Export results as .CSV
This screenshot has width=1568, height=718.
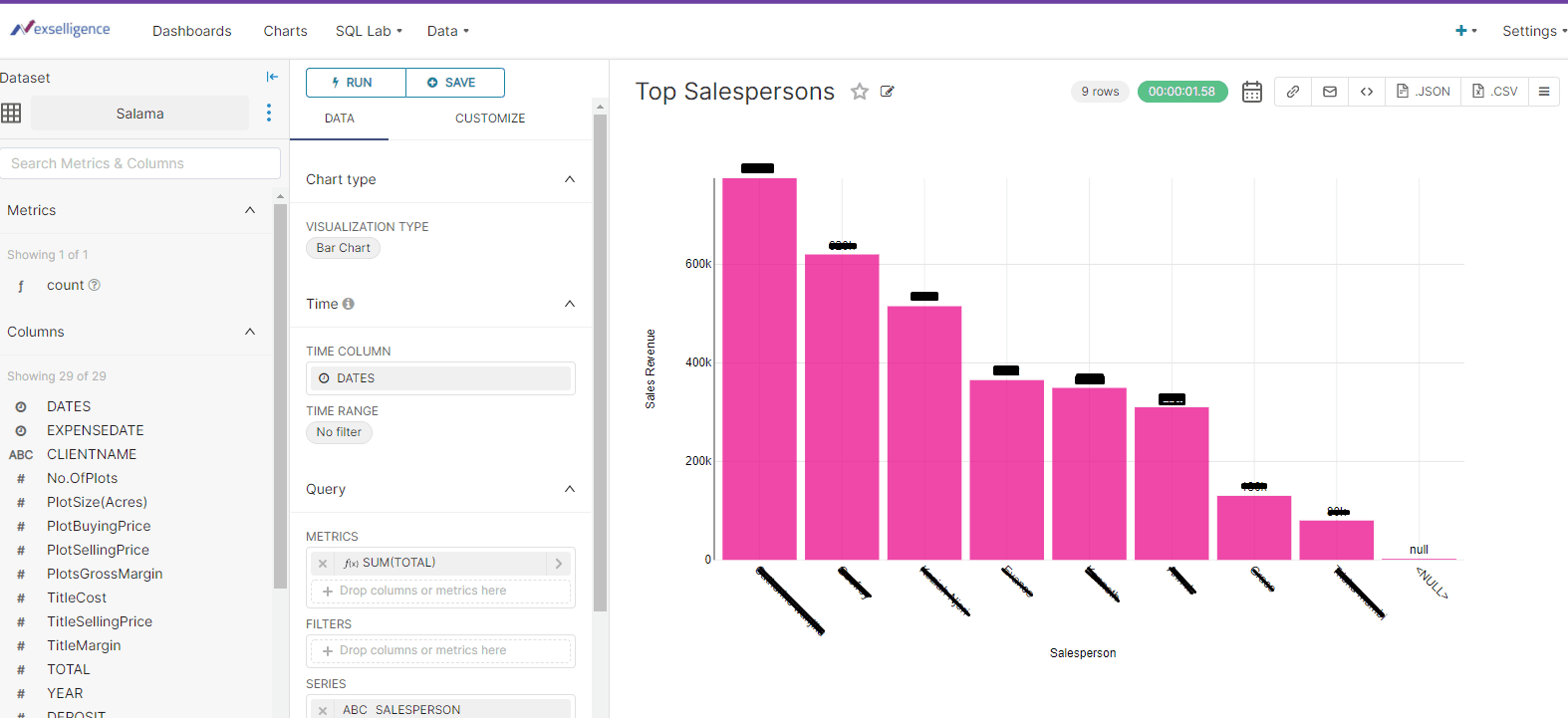[x=1495, y=92]
